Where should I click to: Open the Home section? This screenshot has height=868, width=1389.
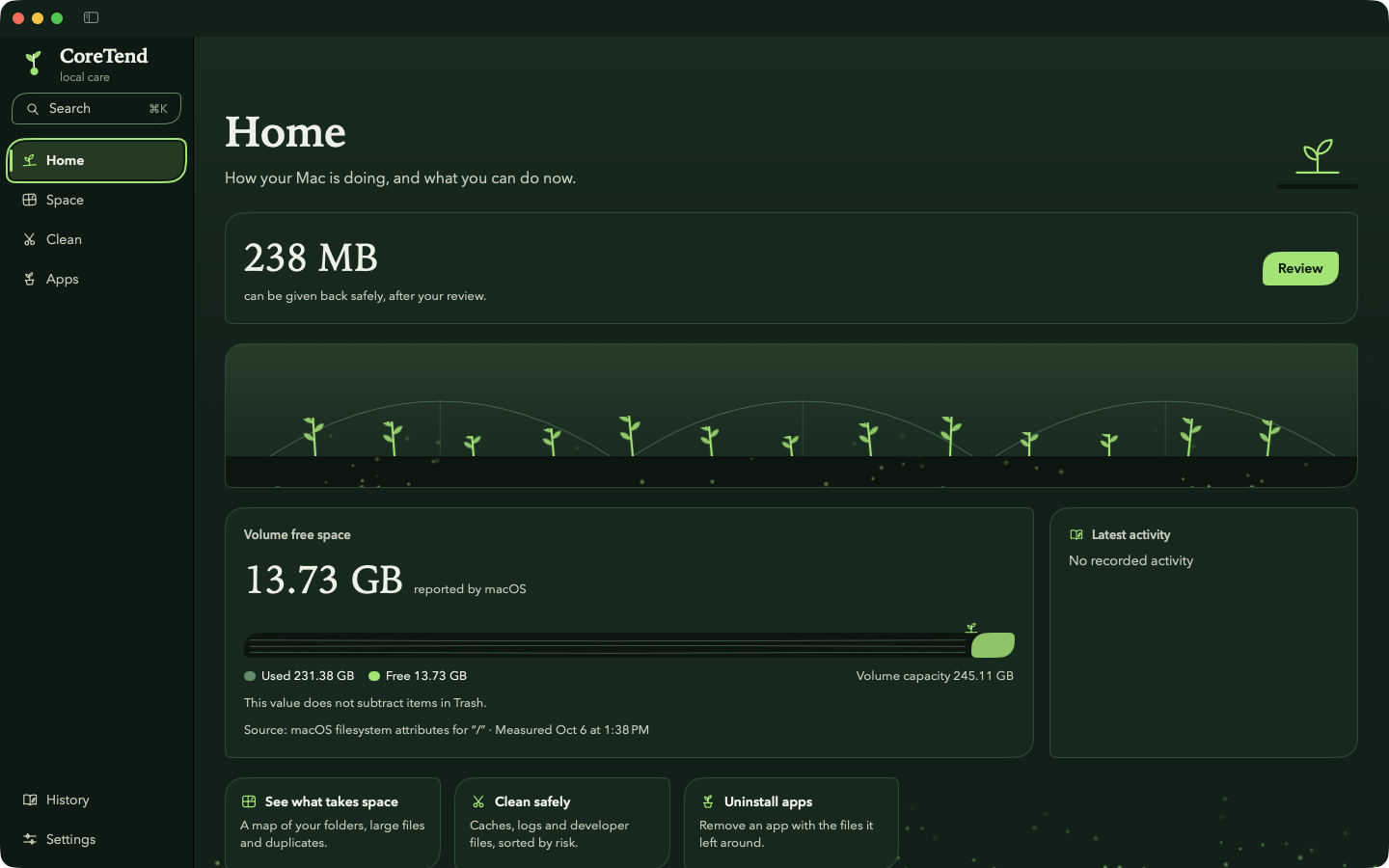96,160
